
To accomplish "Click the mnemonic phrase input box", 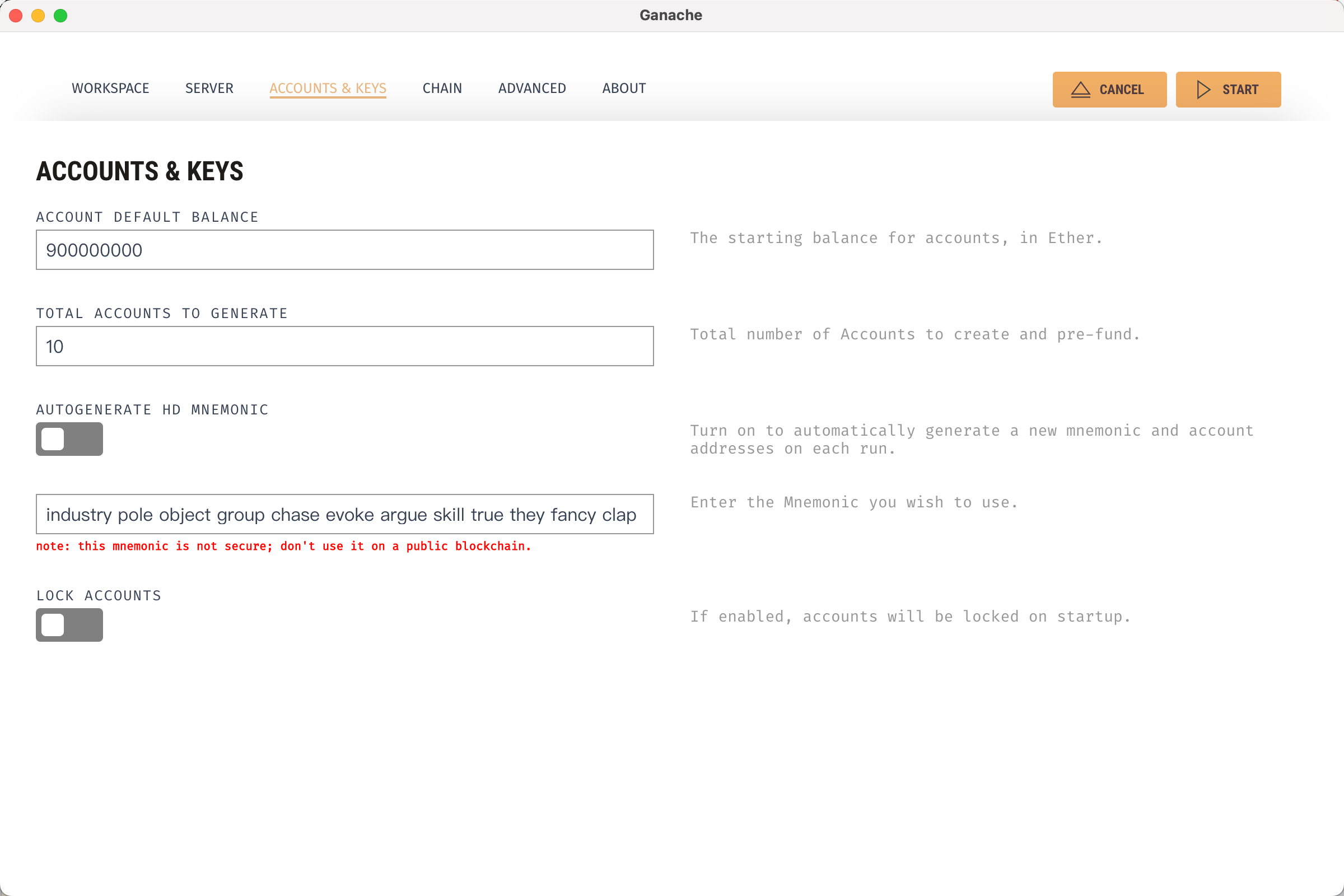I will point(344,514).
